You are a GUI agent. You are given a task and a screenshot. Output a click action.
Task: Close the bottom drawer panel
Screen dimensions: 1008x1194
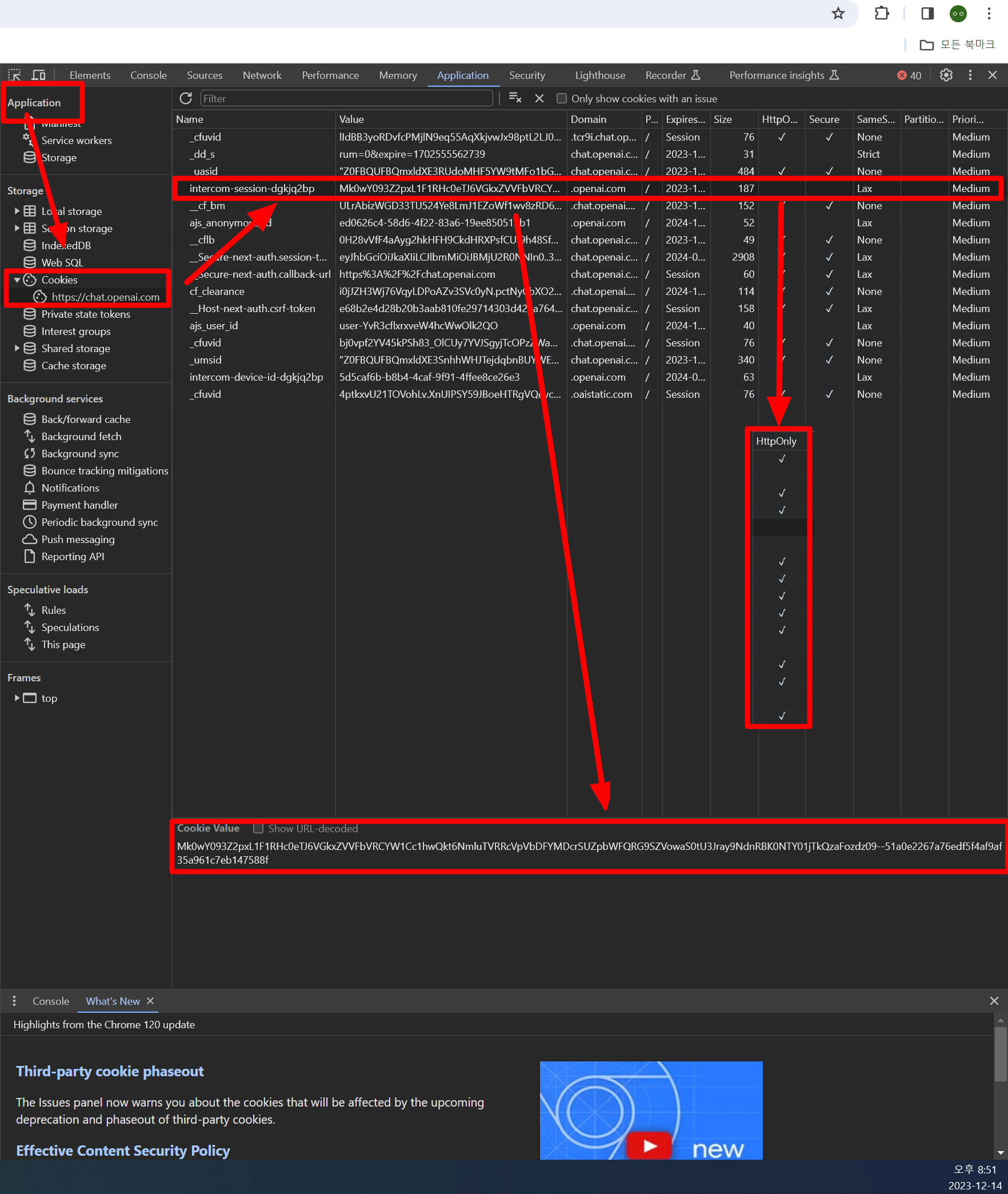(994, 1001)
